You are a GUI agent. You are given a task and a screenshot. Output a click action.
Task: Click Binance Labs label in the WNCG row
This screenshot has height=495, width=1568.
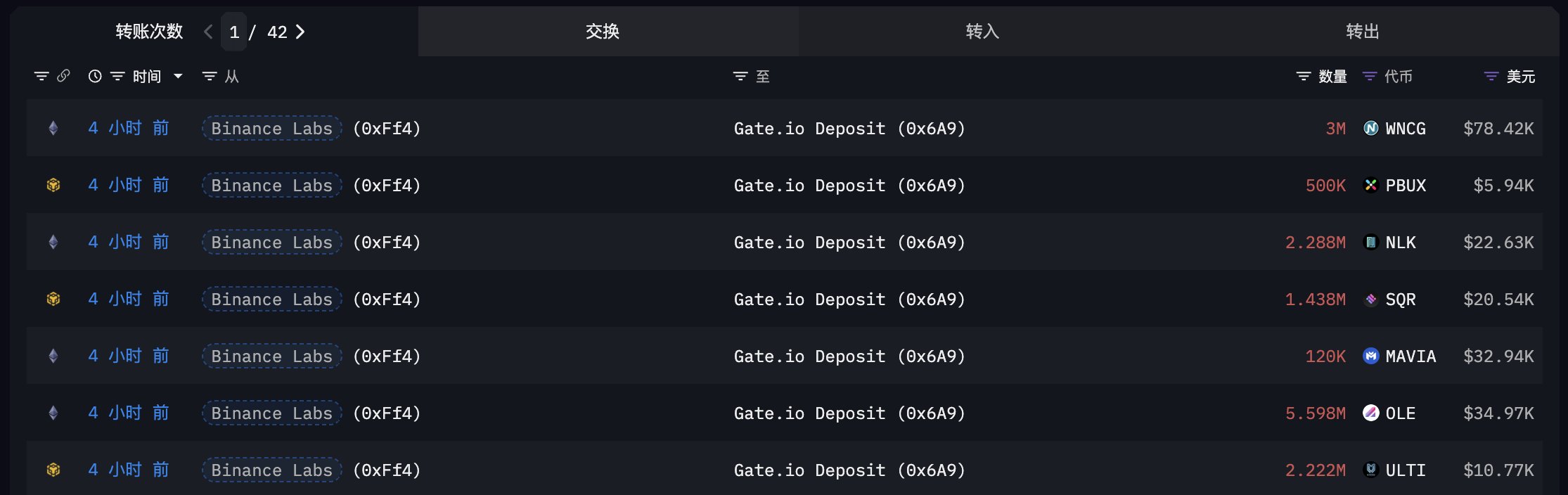(271, 128)
